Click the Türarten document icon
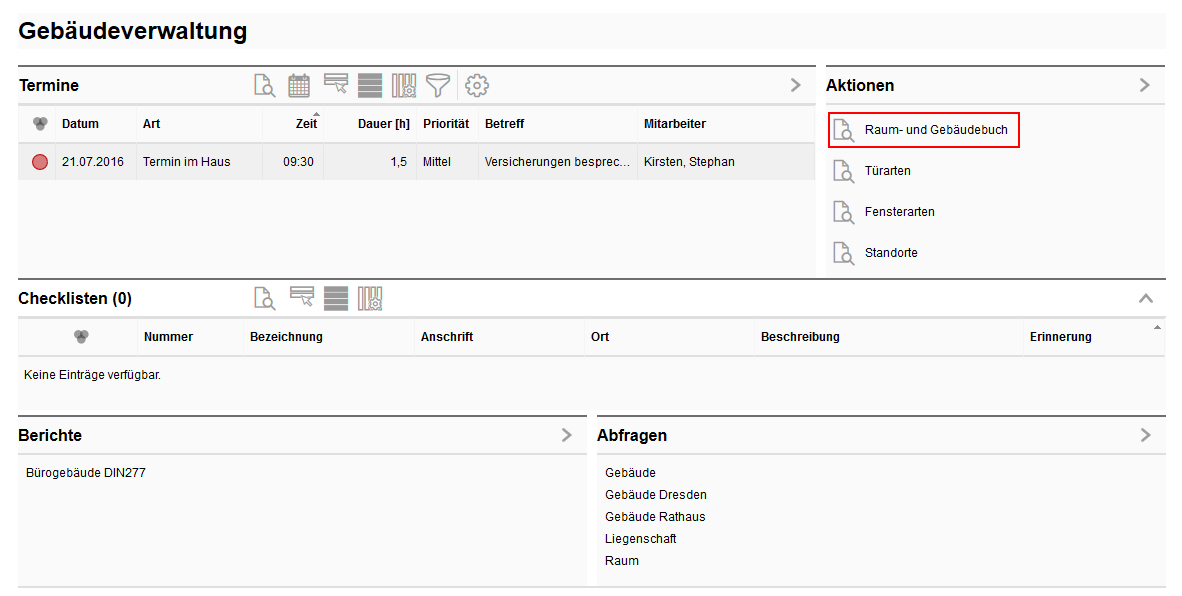The width and height of the screenshot is (1182, 596). click(x=844, y=171)
